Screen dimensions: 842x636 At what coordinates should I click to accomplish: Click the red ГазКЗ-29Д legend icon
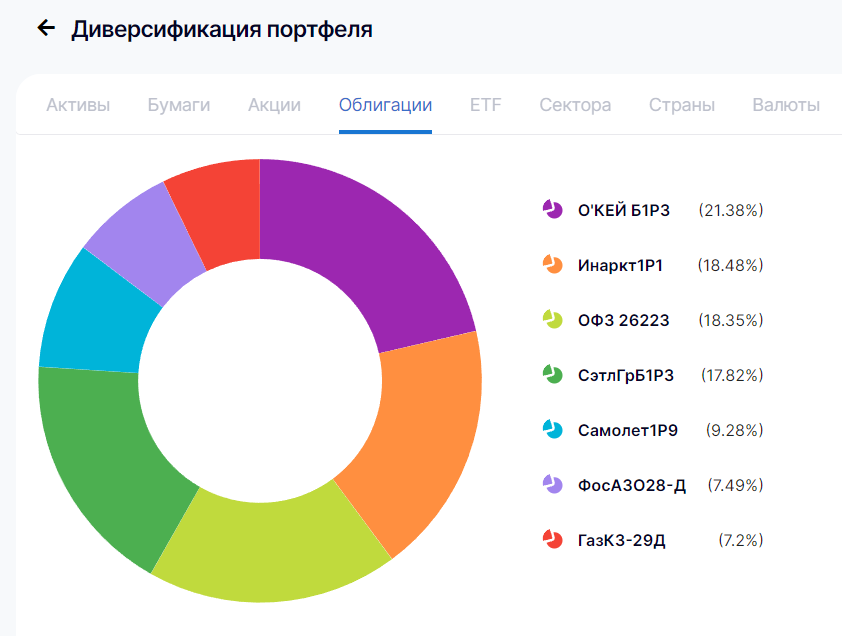[x=553, y=539]
